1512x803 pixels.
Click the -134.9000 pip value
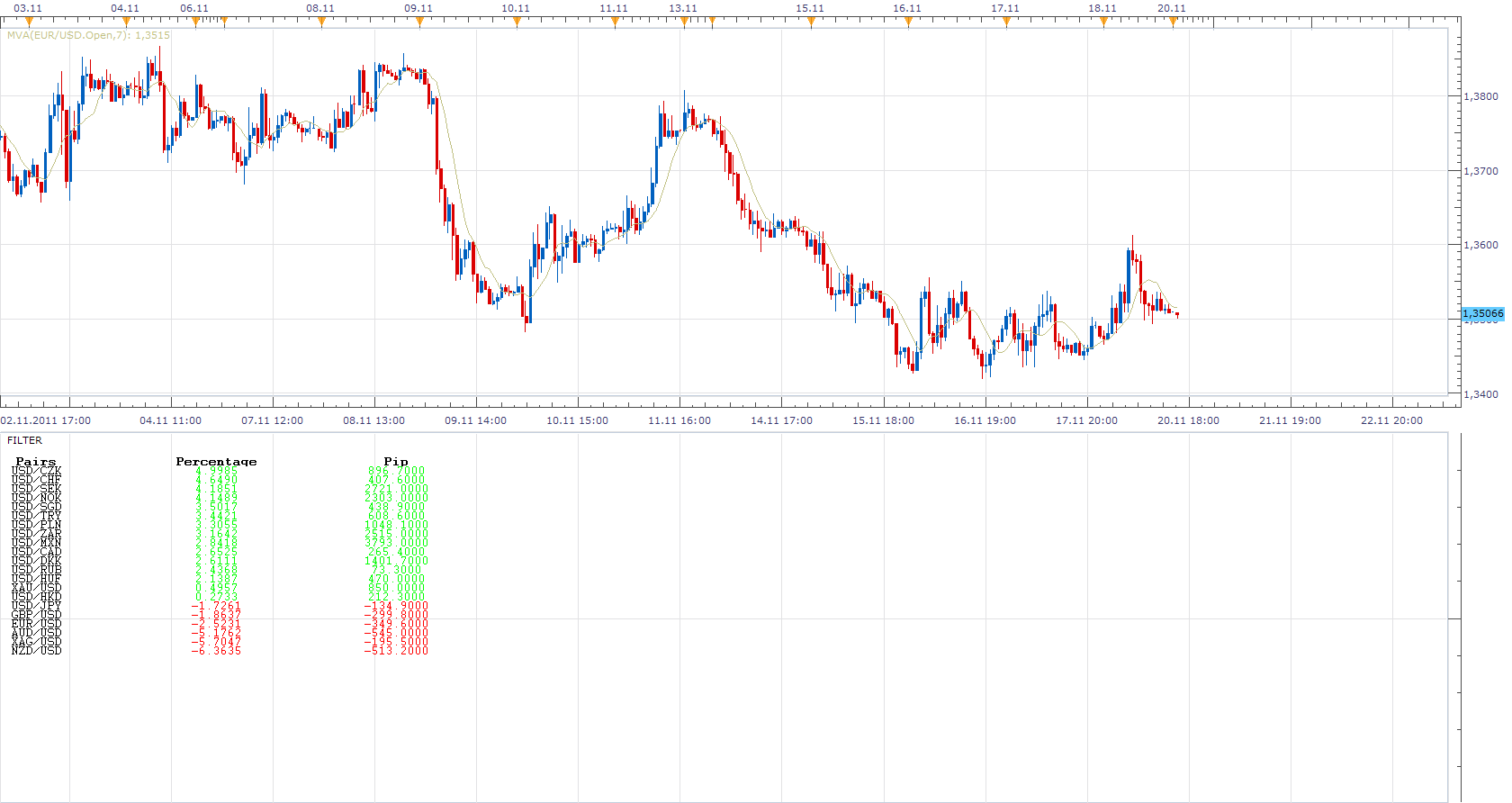click(x=396, y=606)
